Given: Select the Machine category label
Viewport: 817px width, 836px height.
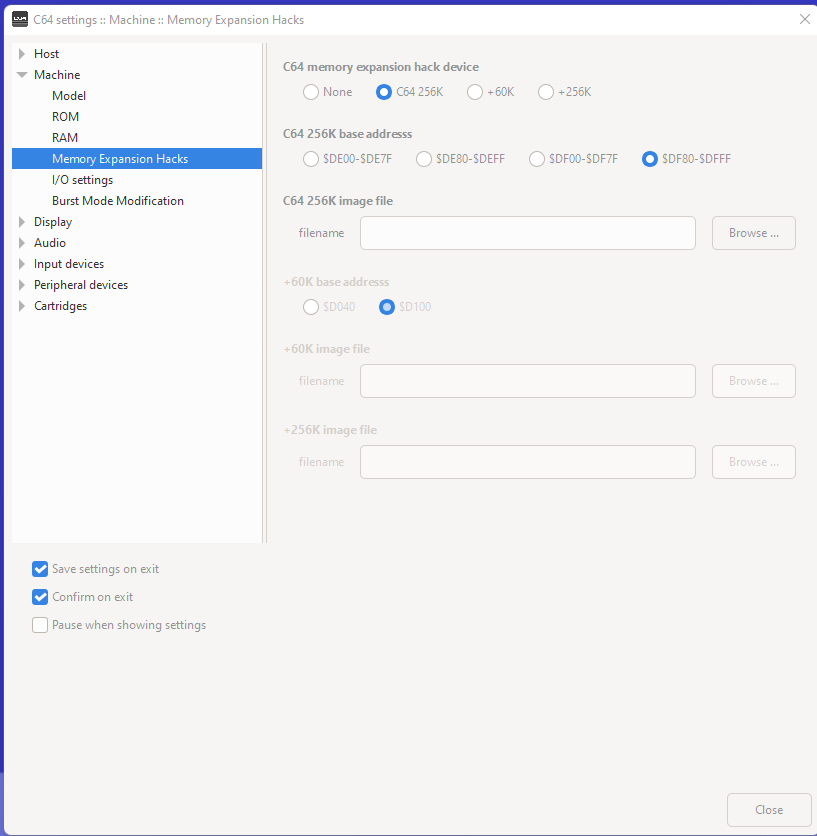Looking at the screenshot, I should 57,75.
